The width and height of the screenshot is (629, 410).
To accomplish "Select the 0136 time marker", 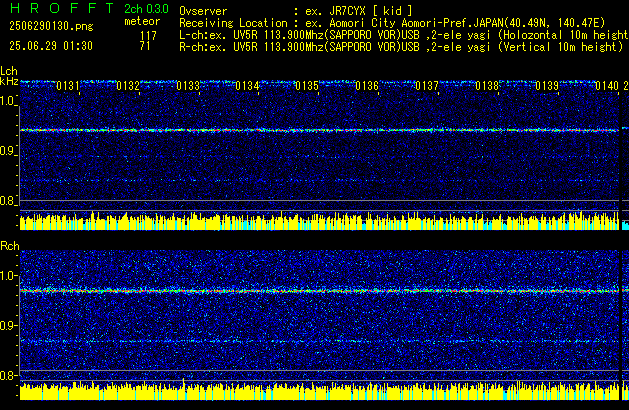I will coord(367,86).
